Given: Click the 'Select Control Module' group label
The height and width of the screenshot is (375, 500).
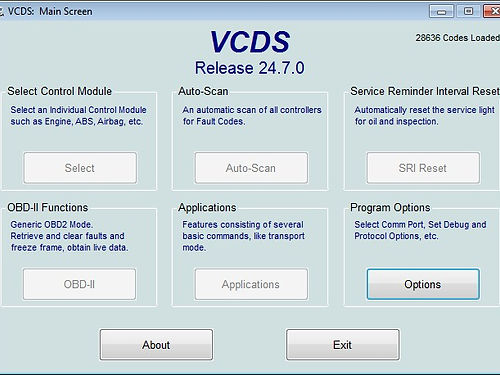Looking at the screenshot, I should pos(60,91).
